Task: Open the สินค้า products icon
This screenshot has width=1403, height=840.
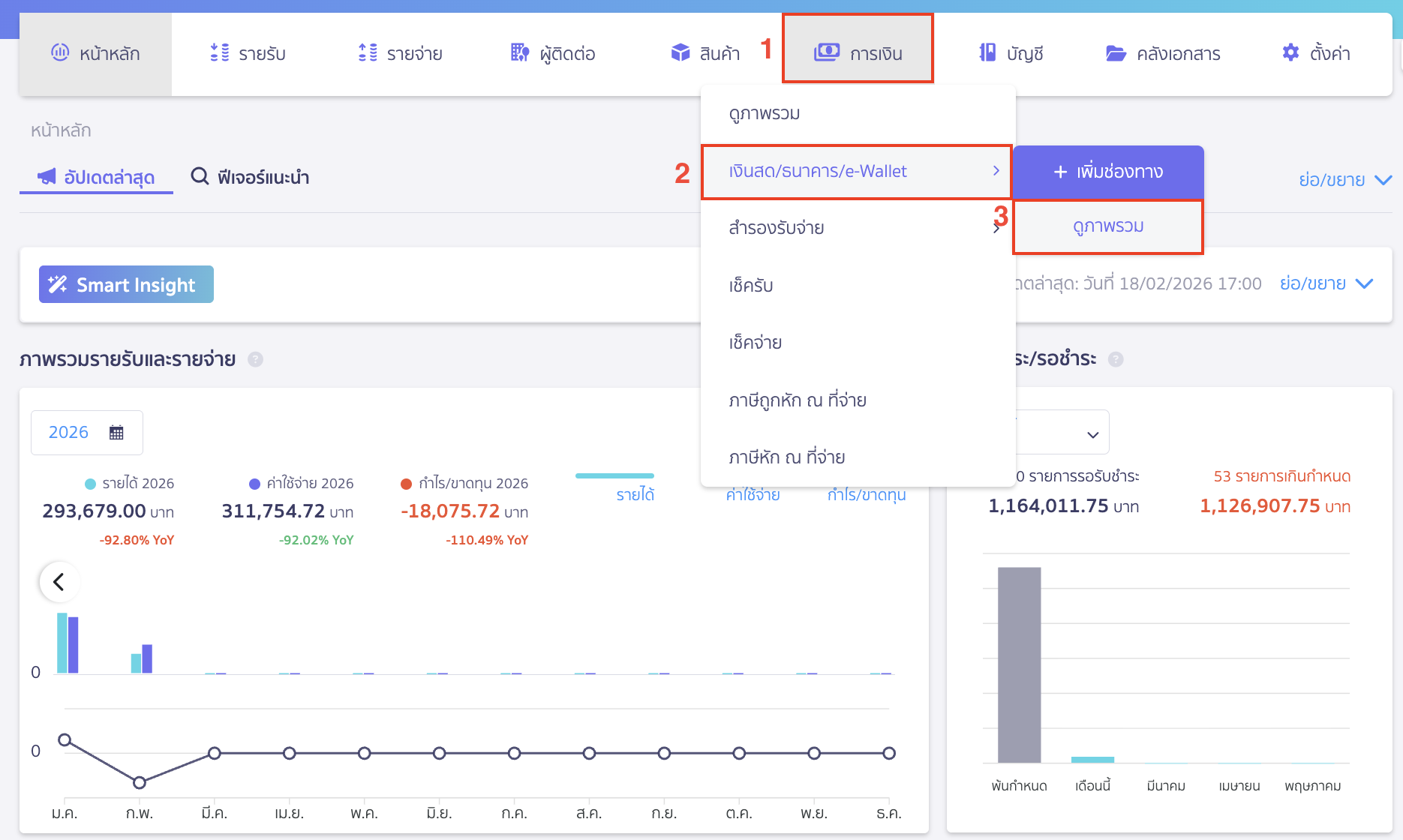Action: (x=680, y=52)
